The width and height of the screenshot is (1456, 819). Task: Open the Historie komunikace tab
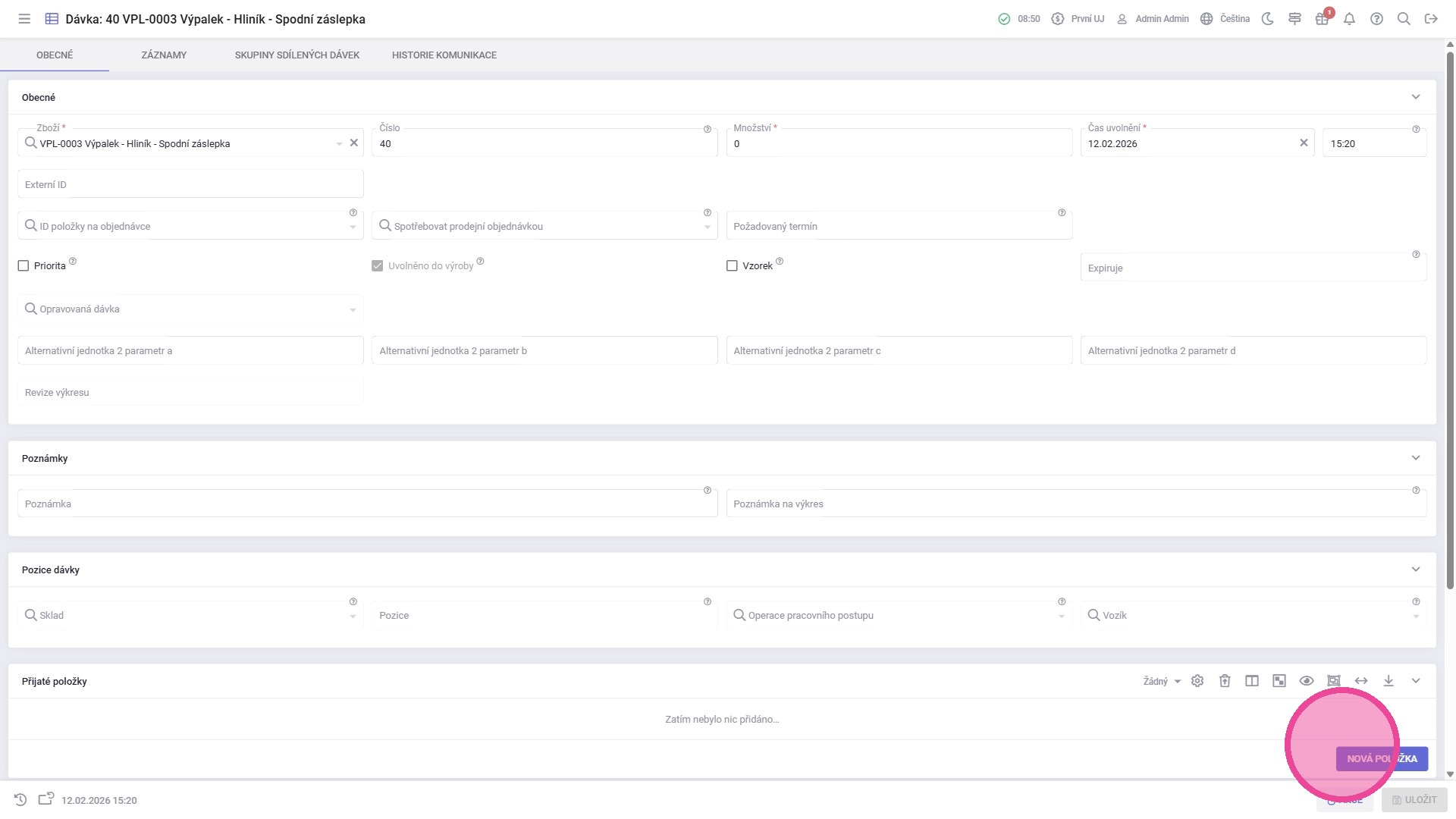click(x=444, y=55)
